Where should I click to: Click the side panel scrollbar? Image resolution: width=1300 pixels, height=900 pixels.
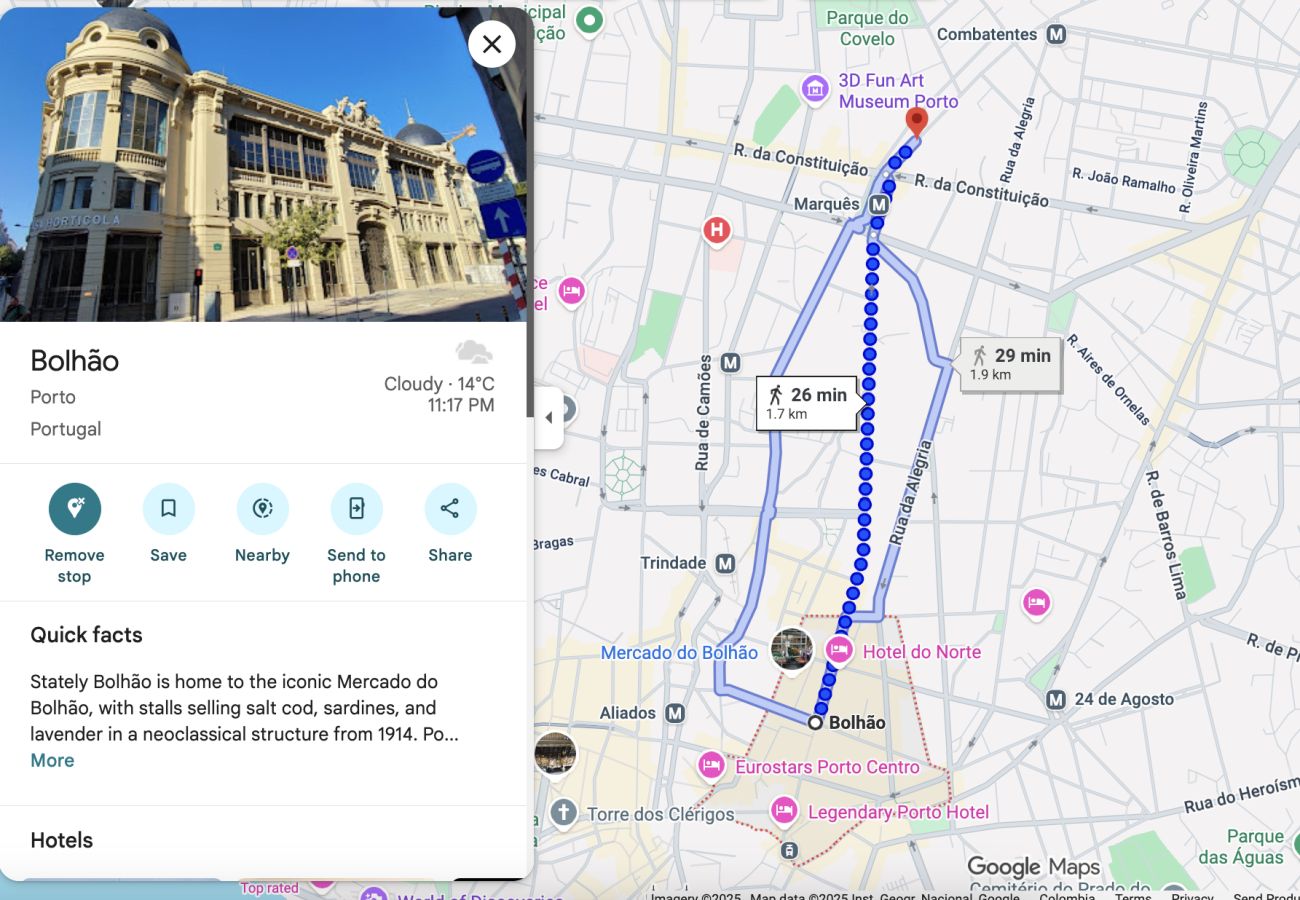tap(530, 212)
